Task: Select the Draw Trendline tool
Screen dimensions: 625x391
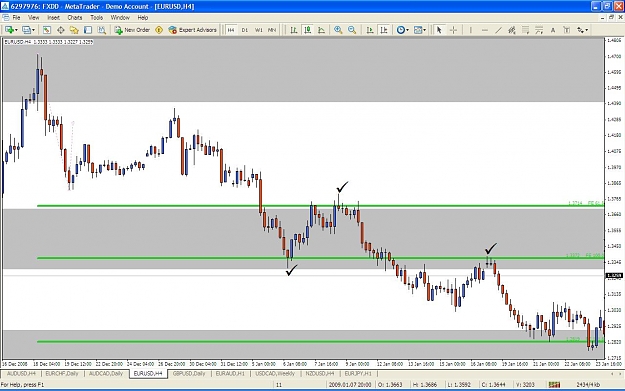Action: point(498,30)
